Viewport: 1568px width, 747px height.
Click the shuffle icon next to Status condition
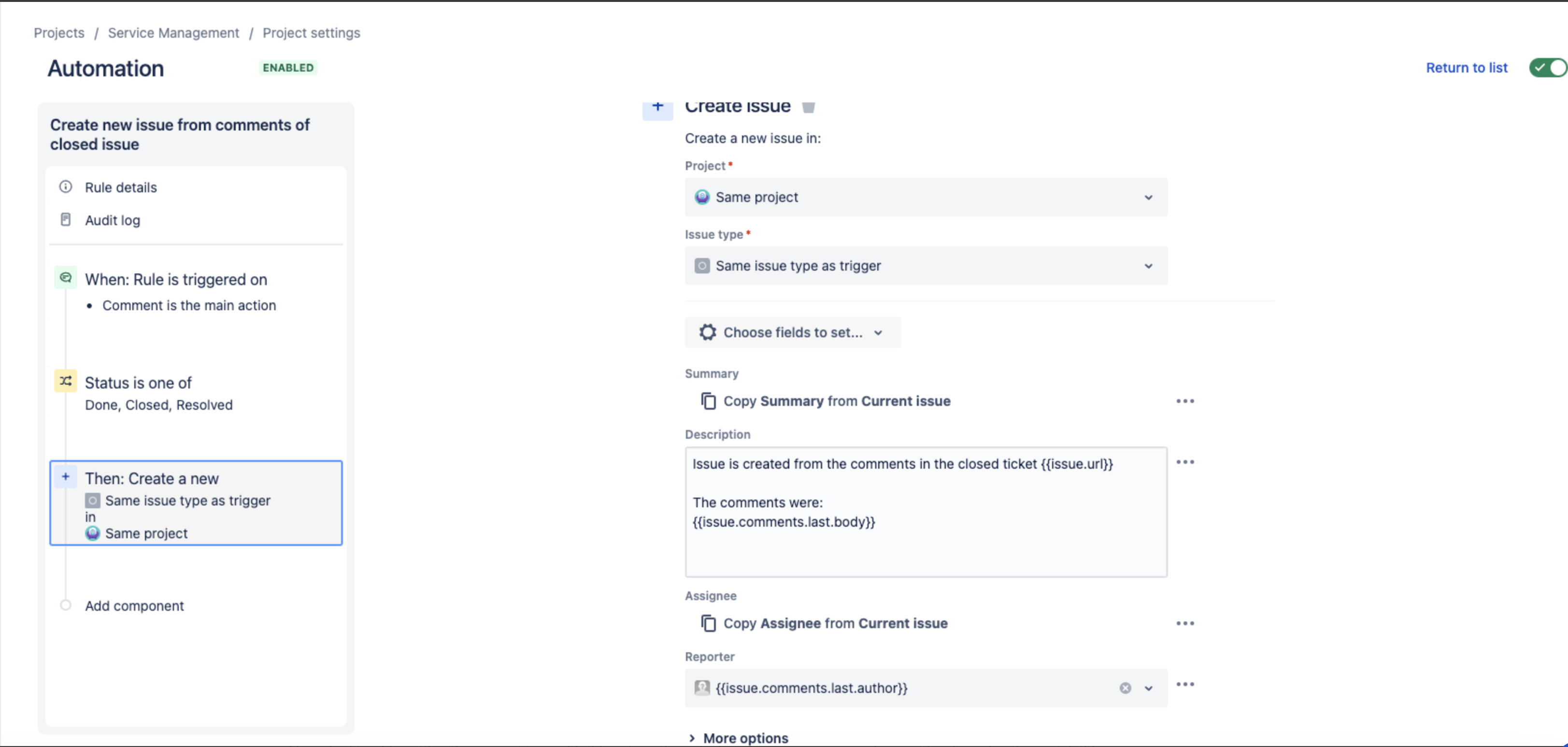click(66, 381)
